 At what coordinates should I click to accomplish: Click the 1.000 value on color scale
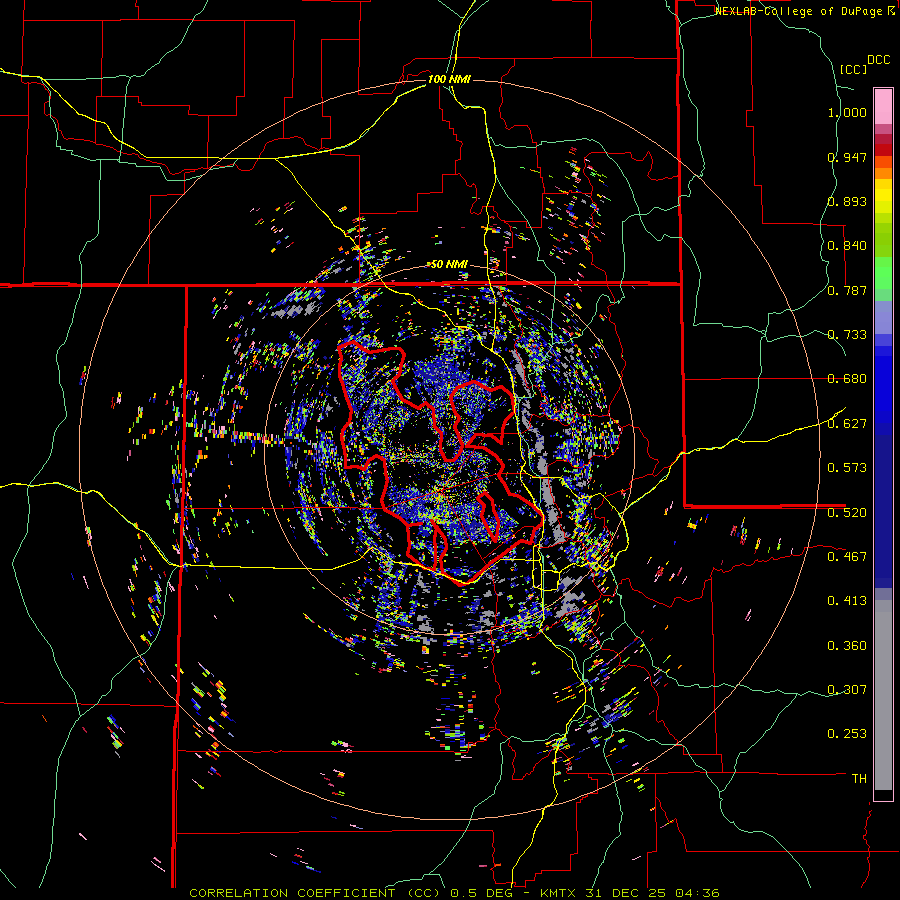(x=847, y=112)
